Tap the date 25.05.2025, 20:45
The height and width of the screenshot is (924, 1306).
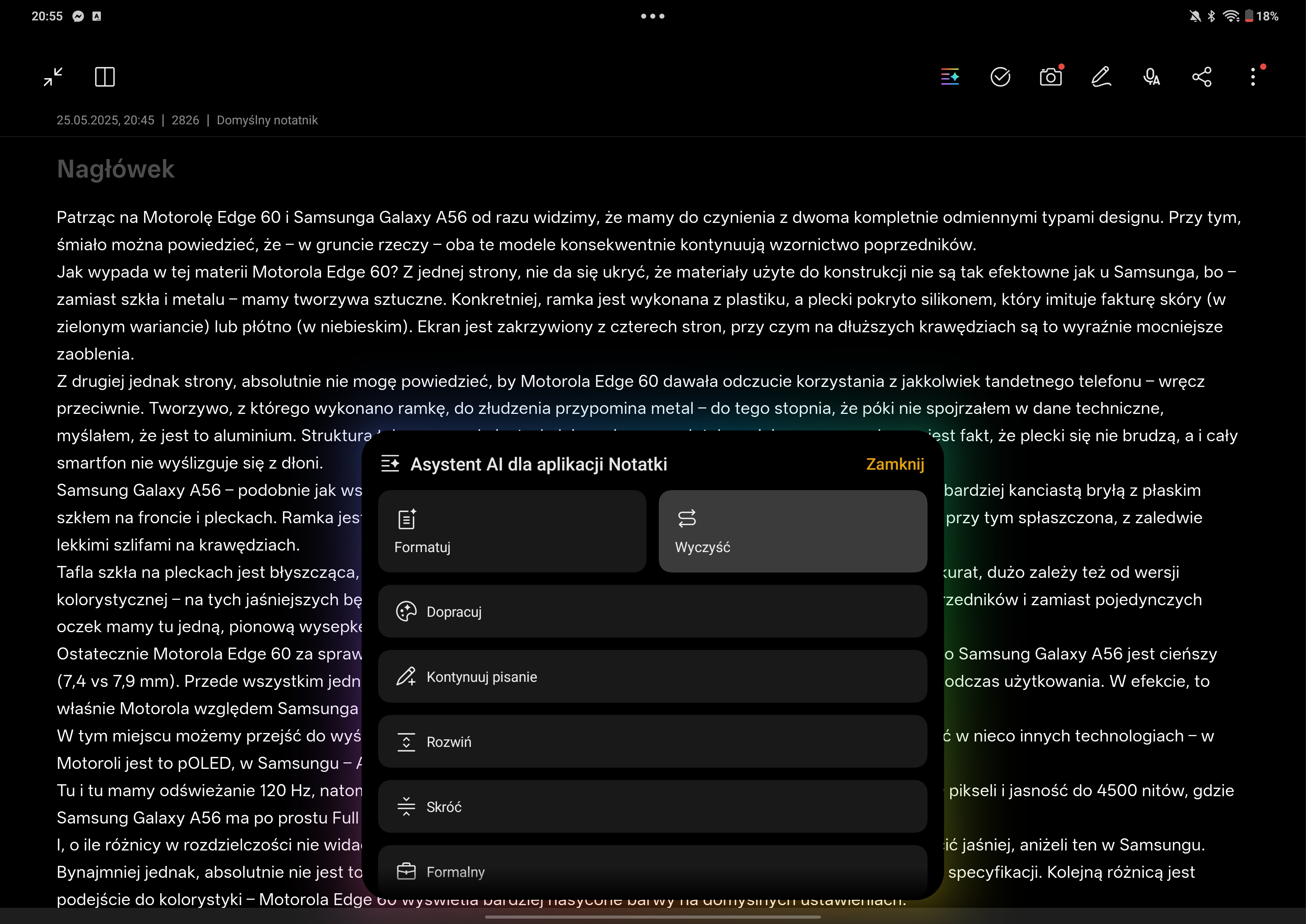105,120
